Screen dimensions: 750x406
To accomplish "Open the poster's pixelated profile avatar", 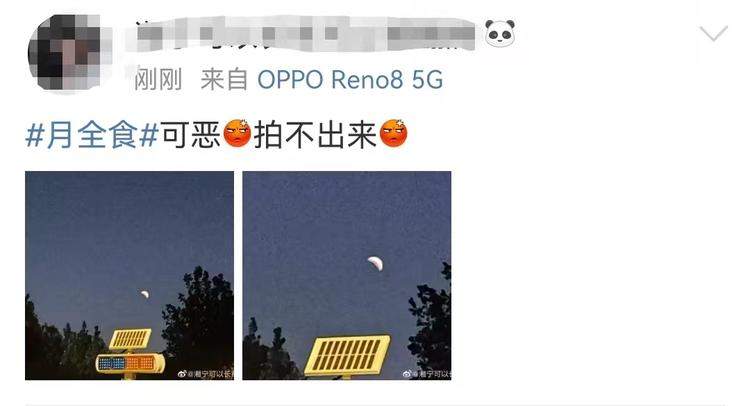I will pos(65,53).
